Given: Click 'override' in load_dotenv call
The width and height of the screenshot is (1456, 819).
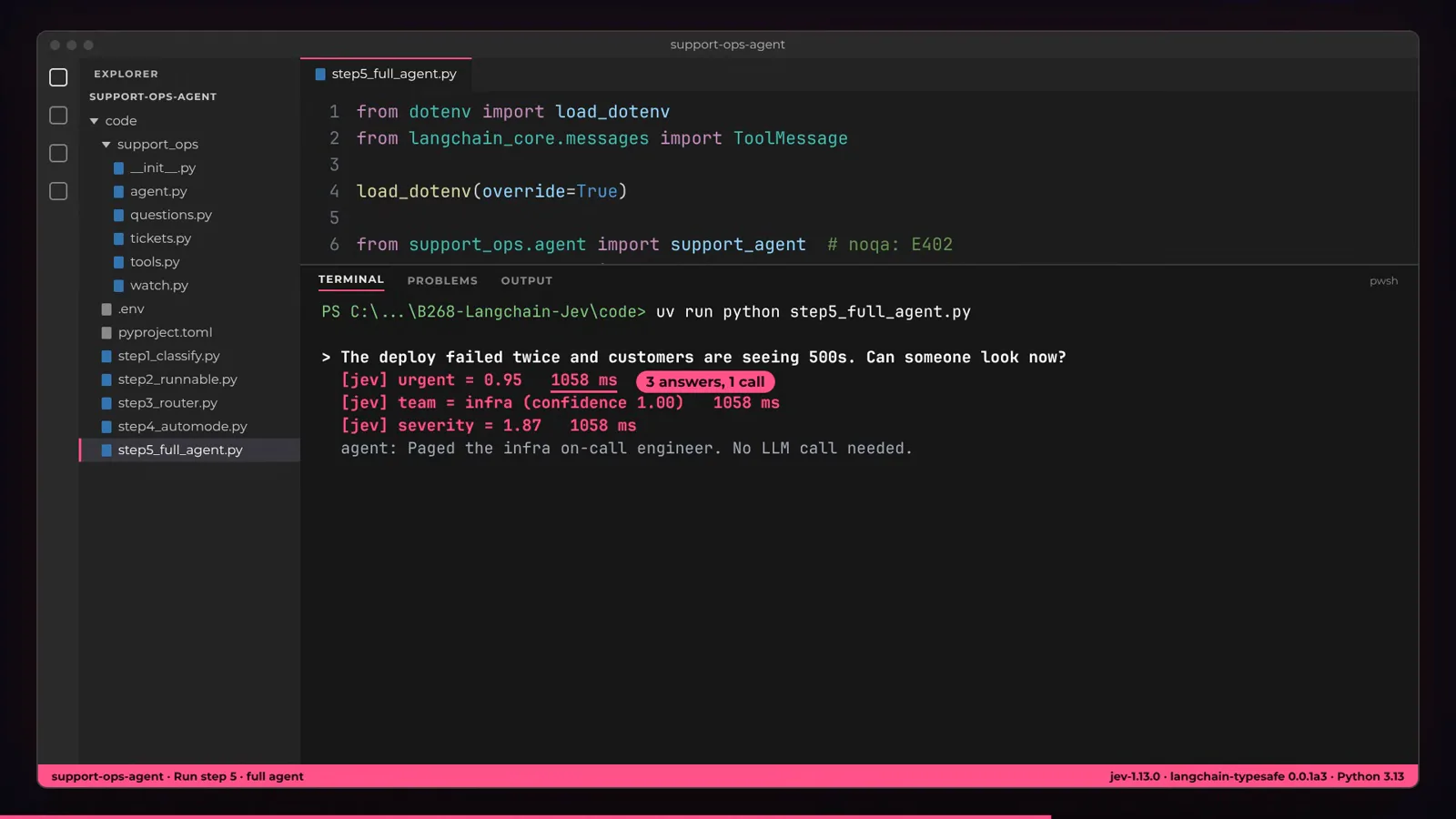Looking at the screenshot, I should (523, 191).
